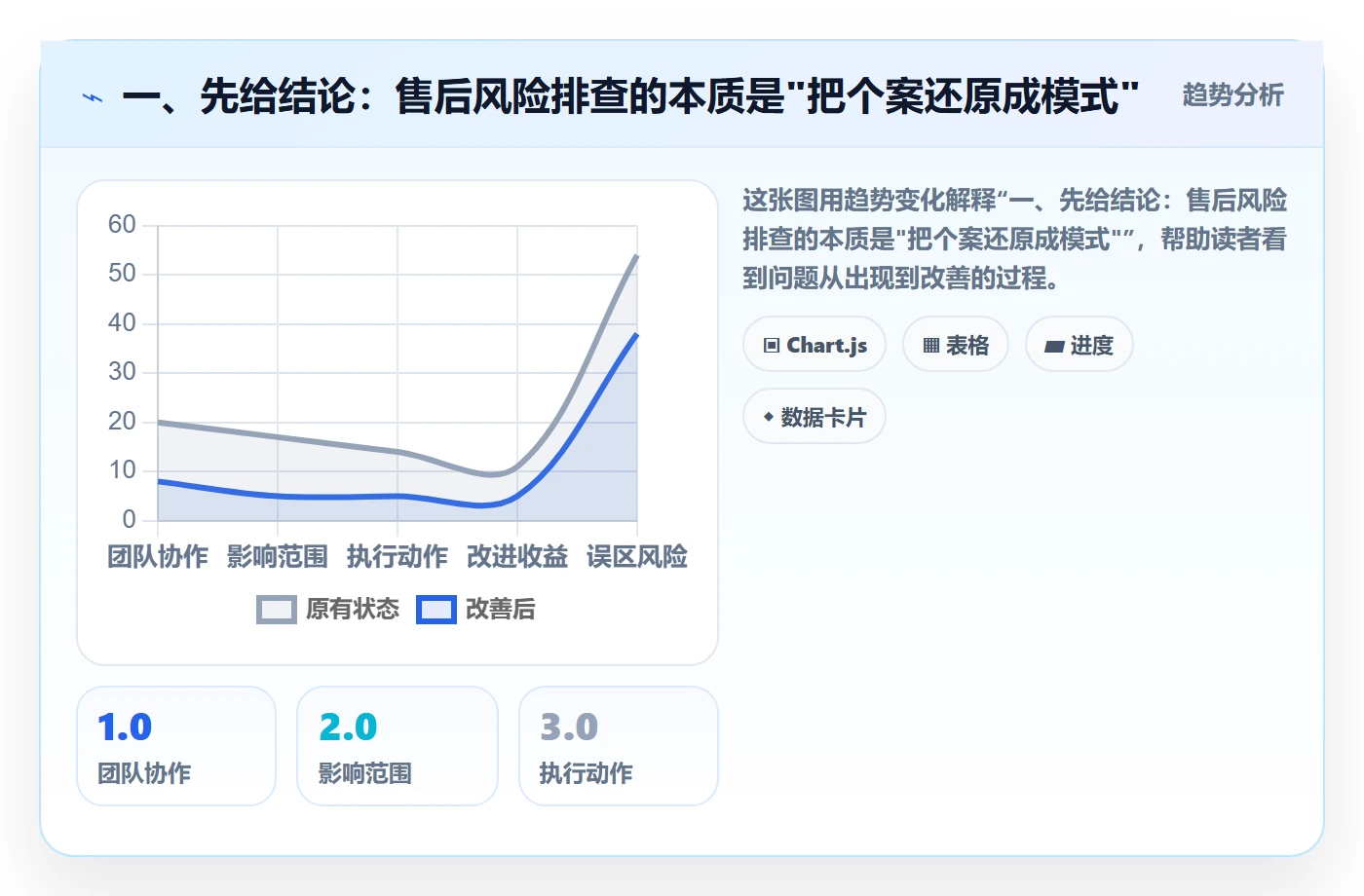
Task: Click the section title 一、先给结论
Action: tap(630, 96)
